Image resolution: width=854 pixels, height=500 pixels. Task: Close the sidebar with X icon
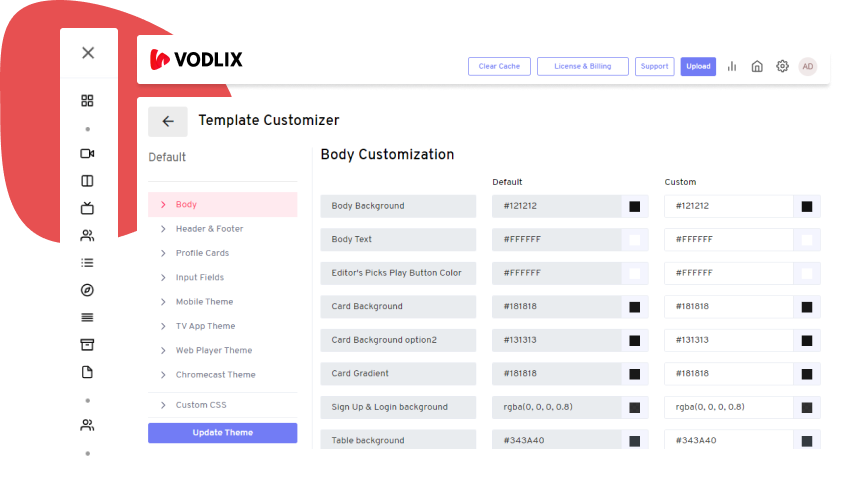tap(88, 53)
